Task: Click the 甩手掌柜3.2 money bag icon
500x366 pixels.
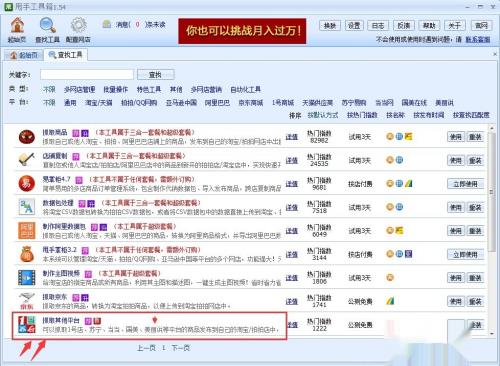Action: click(27, 254)
